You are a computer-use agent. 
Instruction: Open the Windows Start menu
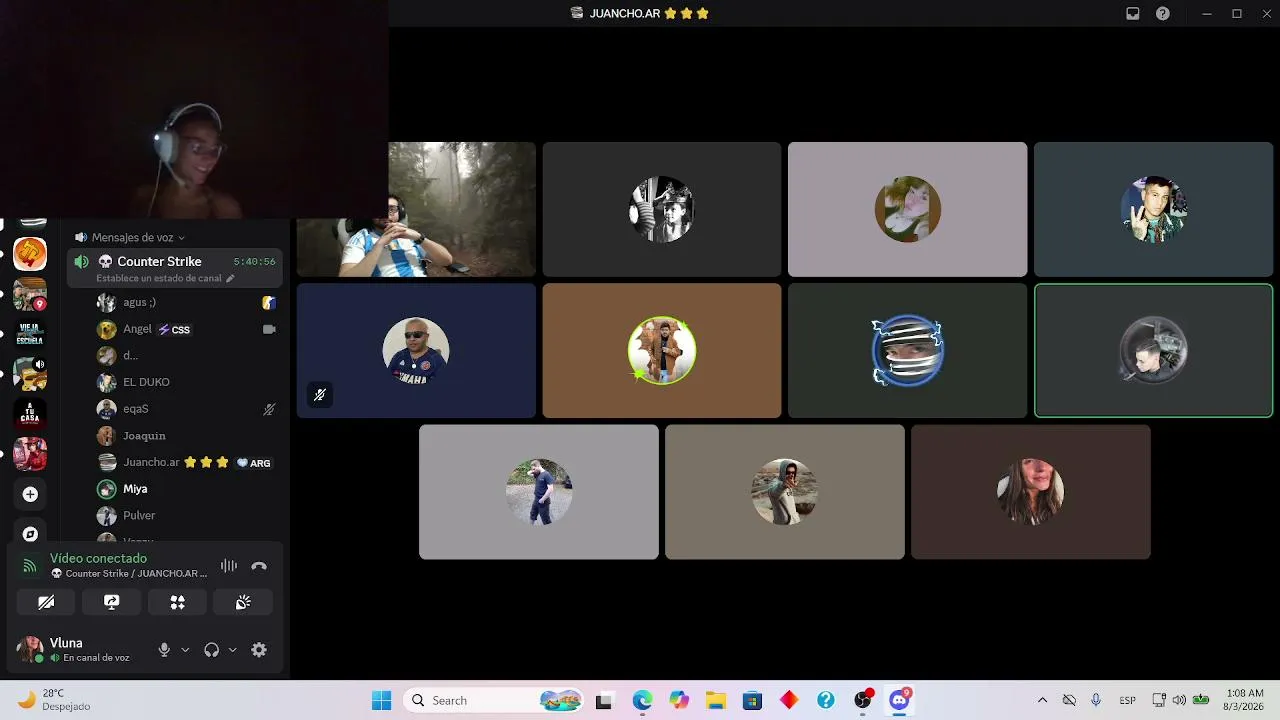pyautogui.click(x=382, y=701)
